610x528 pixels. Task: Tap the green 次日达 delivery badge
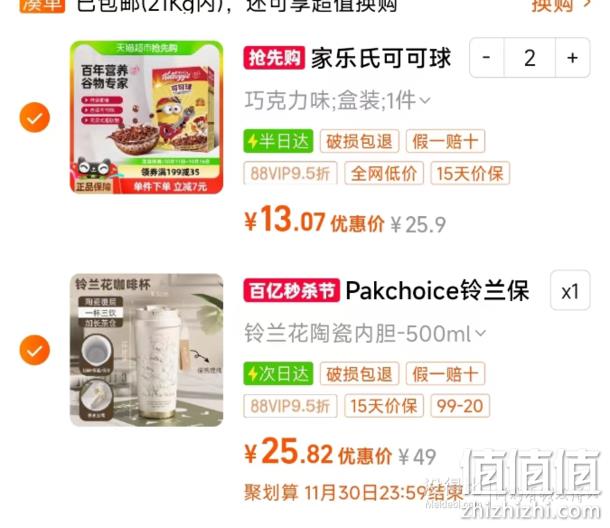click(x=278, y=374)
